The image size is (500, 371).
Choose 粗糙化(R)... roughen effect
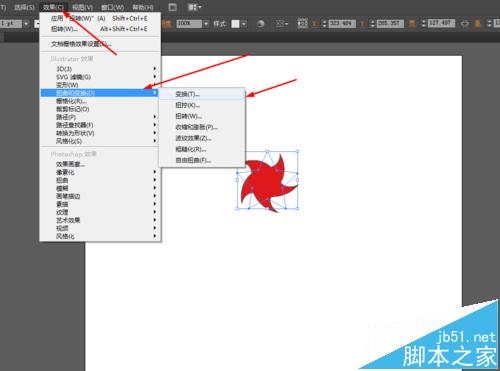[202, 149]
